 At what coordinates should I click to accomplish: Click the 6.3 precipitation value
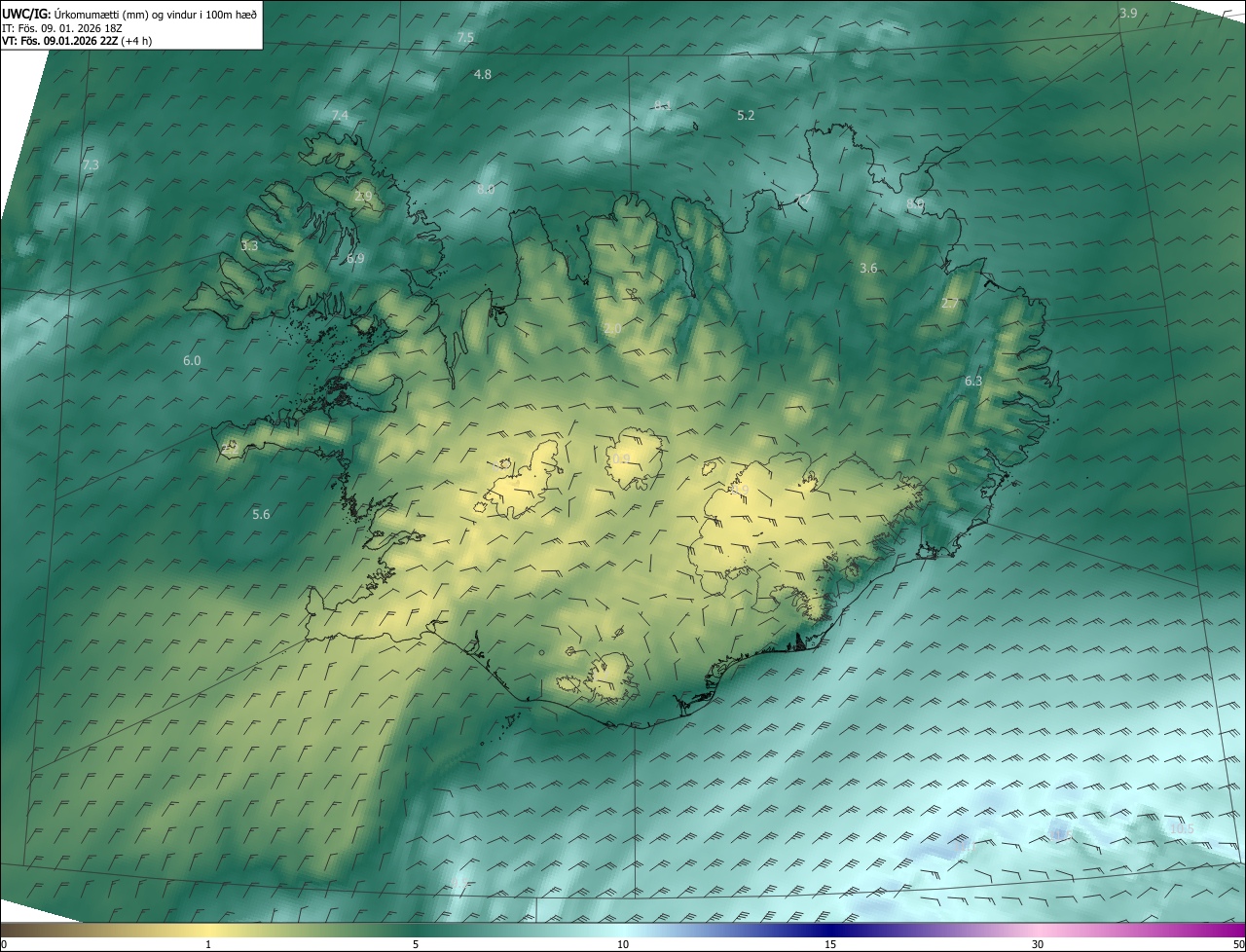pyautogui.click(x=973, y=381)
